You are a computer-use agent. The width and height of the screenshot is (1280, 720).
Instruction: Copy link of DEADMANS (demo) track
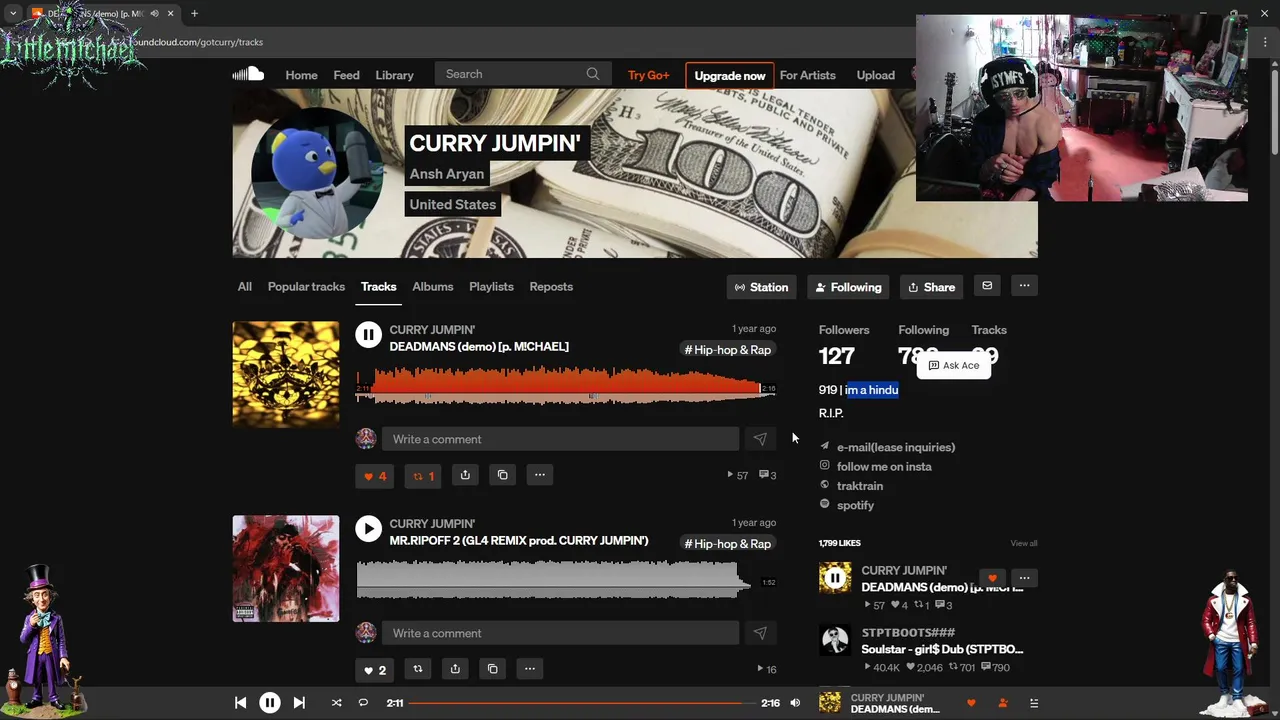(503, 475)
